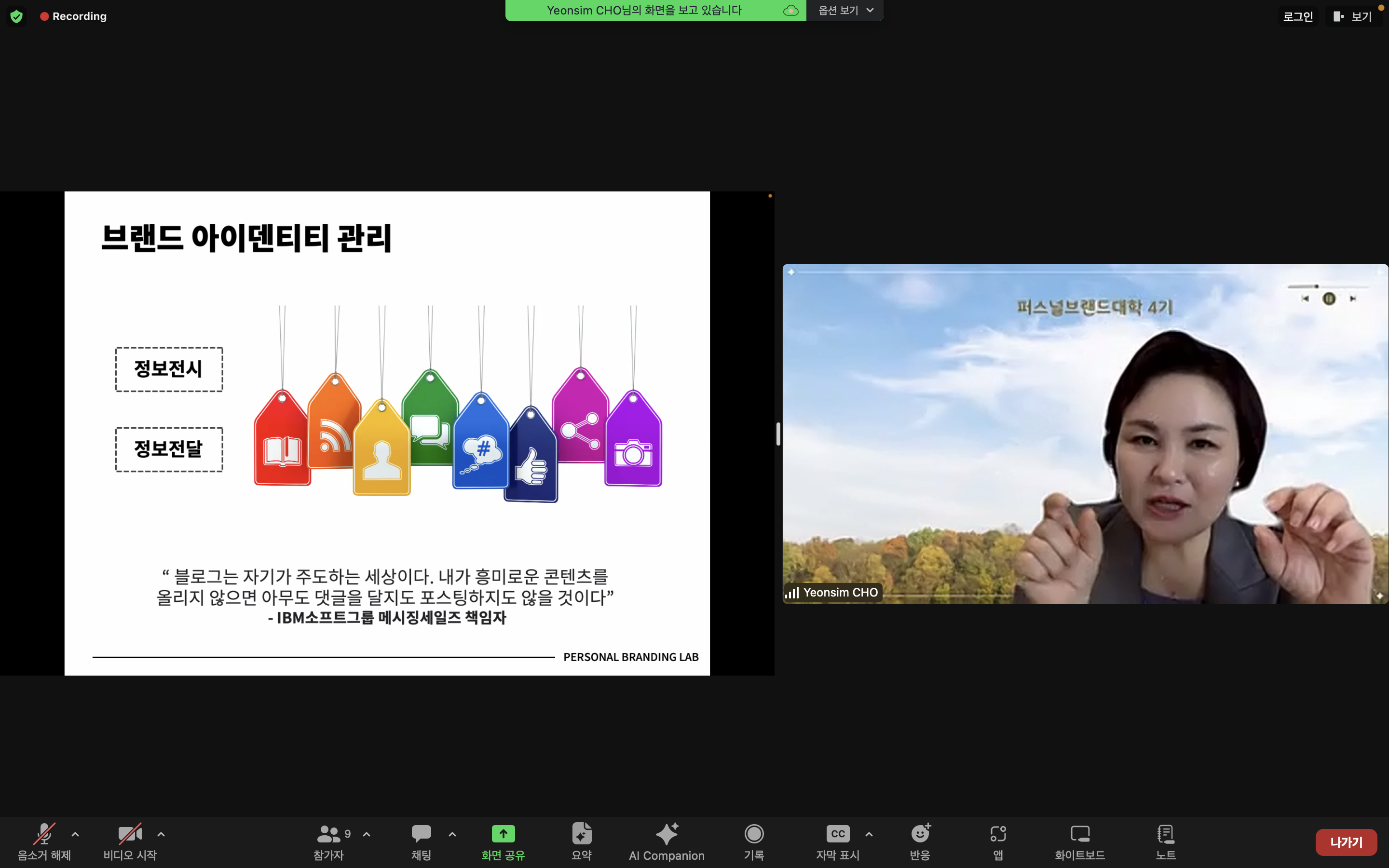This screenshot has height=868, width=1389.
Task: Expand video options chevron beside 비디오 시작
Action: (x=161, y=834)
